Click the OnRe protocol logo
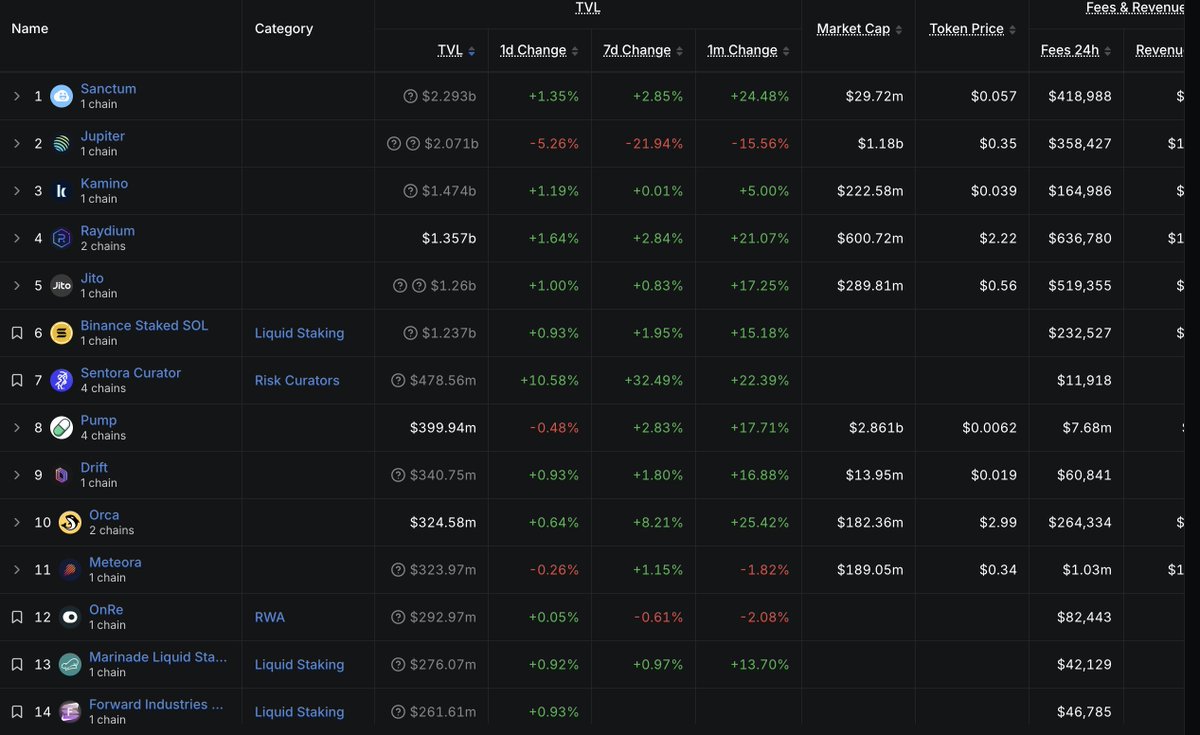Viewport: 1200px width, 735px height. point(70,617)
